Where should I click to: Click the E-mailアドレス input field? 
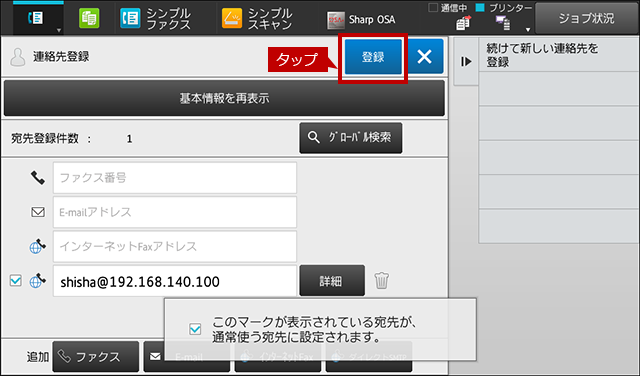[175, 212]
